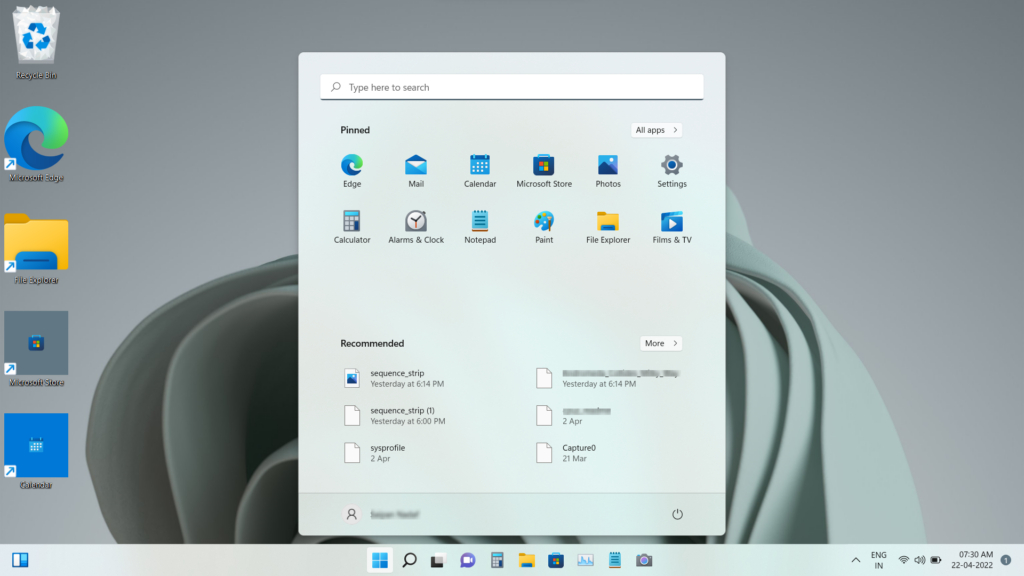
Task: Open Notepad from pinned apps
Action: (x=480, y=225)
